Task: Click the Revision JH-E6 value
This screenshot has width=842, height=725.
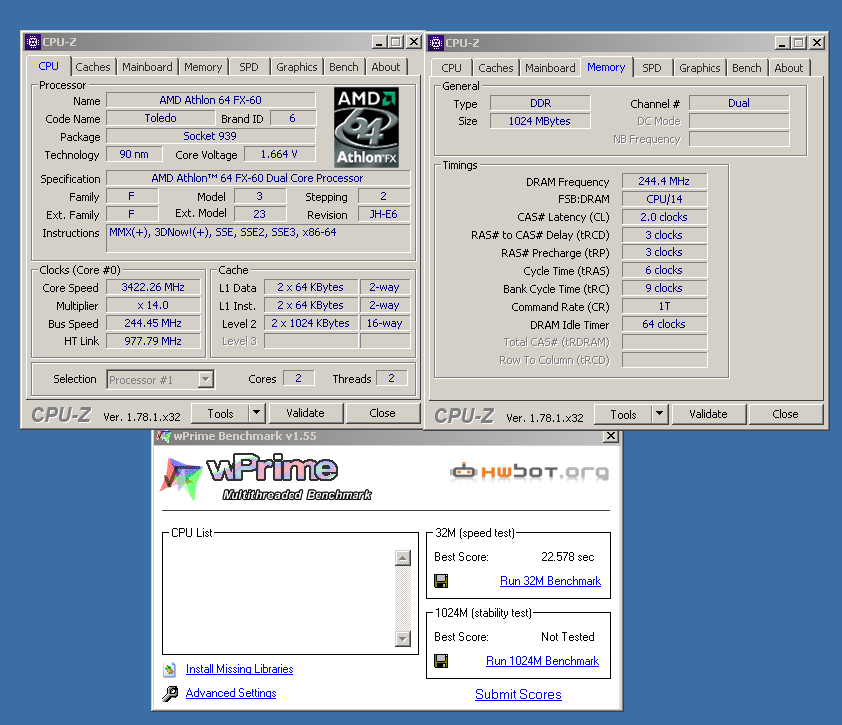Action: 383,214
